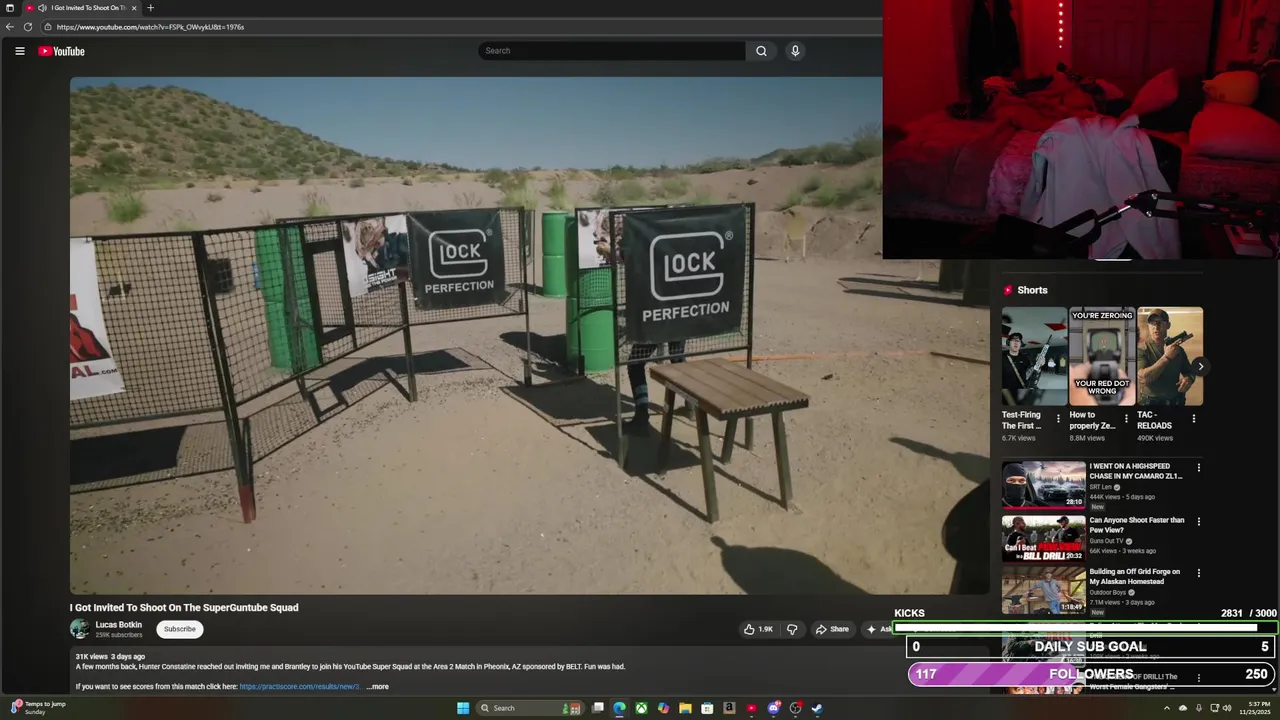
Task: View site information lock icon in address bar
Action: coord(48,27)
